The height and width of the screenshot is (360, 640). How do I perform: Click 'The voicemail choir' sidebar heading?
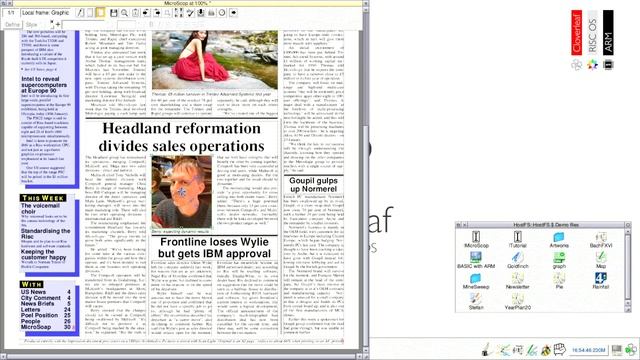40,209
